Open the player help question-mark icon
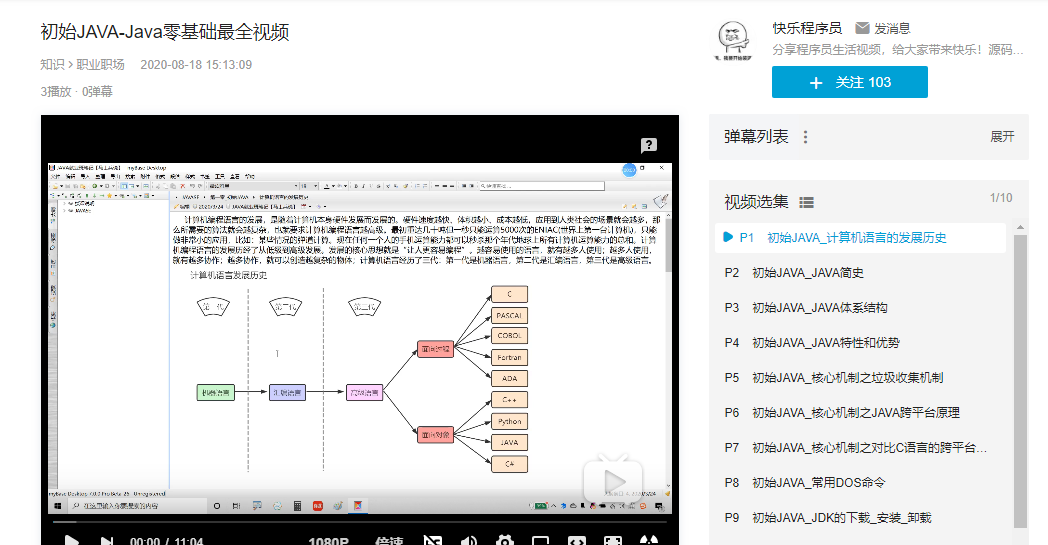This screenshot has height=545, width=1048. pos(648,145)
